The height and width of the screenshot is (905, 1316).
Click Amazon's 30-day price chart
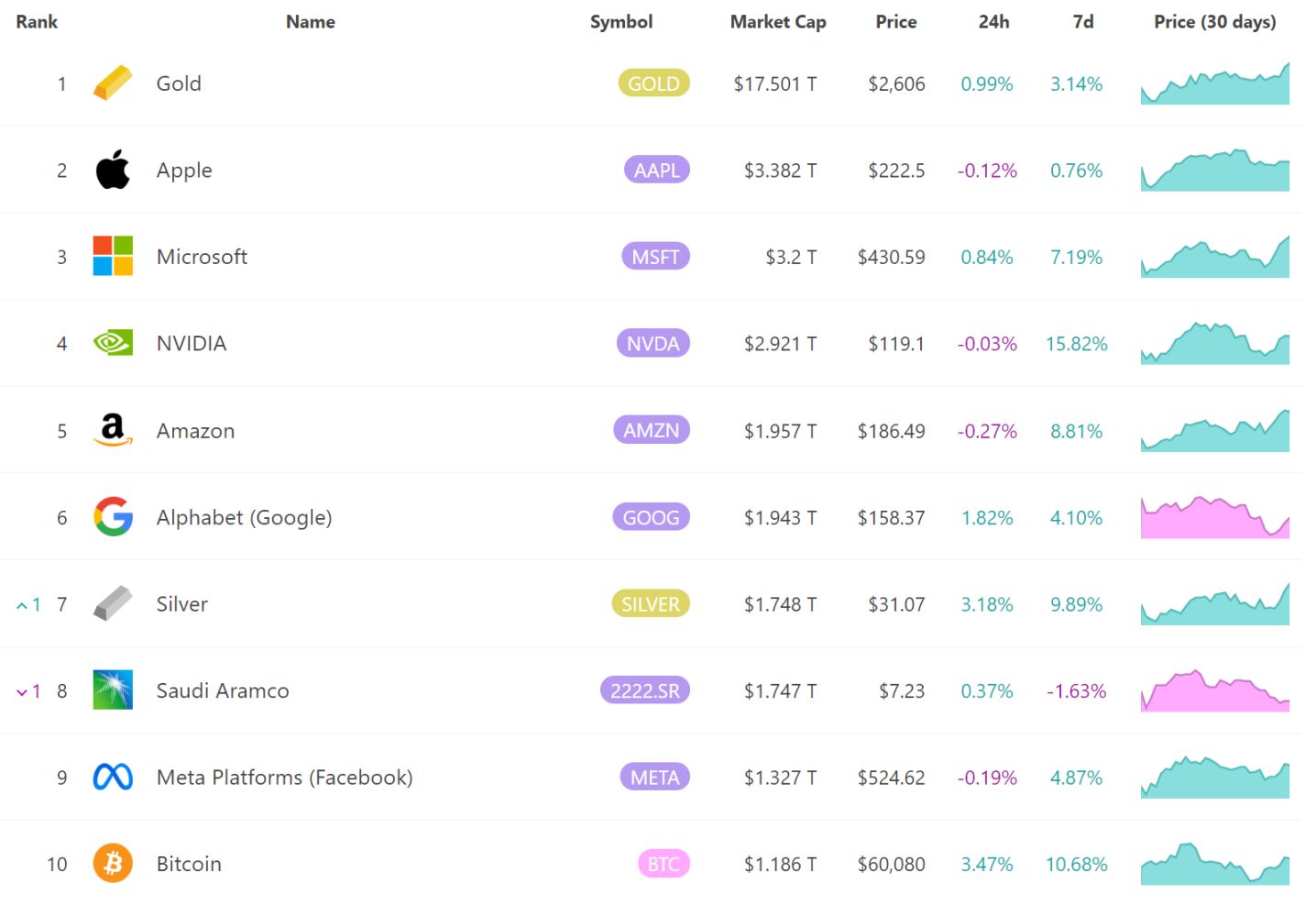click(1215, 430)
